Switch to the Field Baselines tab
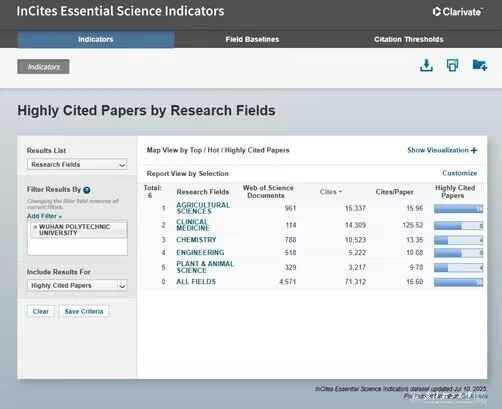The height and width of the screenshot is (409, 502). click(x=252, y=39)
